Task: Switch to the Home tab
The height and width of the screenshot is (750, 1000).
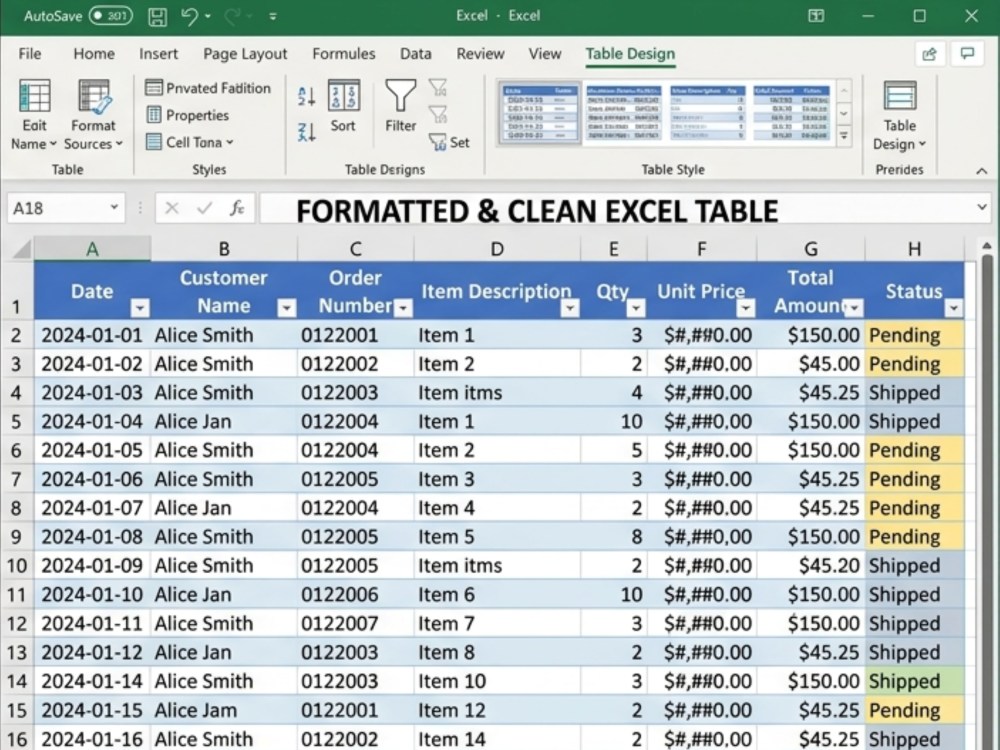Action: tap(94, 54)
